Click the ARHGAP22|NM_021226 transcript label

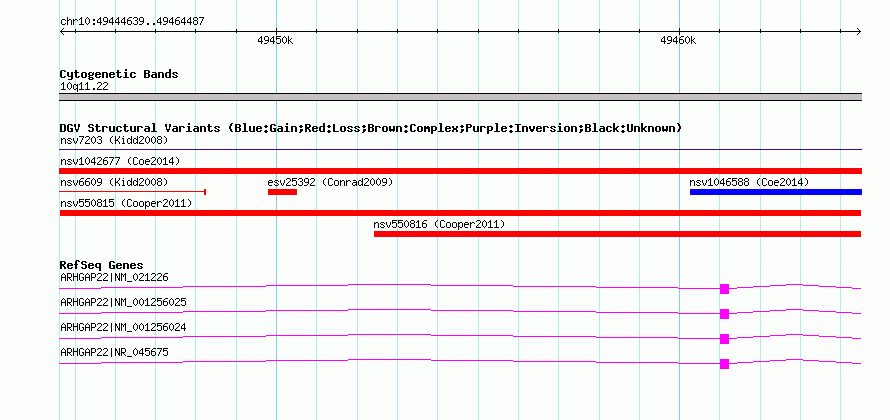tap(114, 278)
